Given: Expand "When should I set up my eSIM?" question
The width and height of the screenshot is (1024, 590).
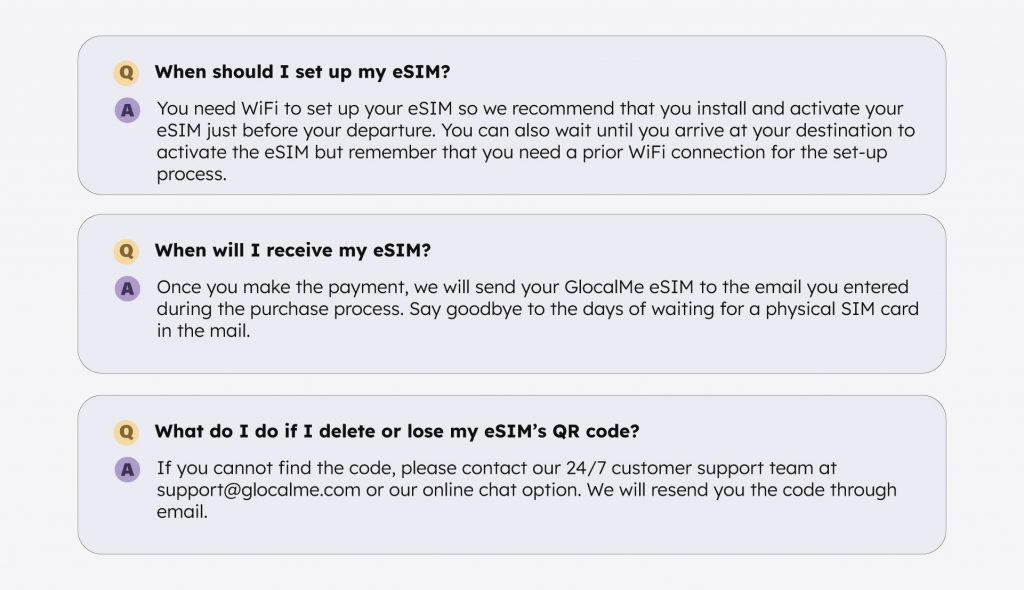Looking at the screenshot, I should click(302, 72).
